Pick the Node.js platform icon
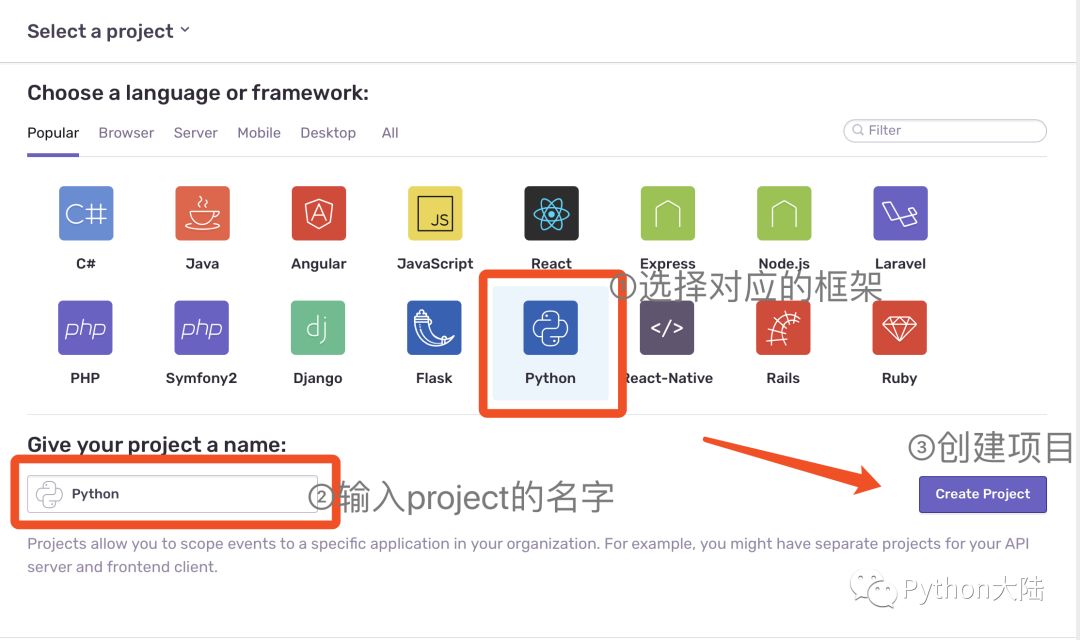 [x=784, y=214]
